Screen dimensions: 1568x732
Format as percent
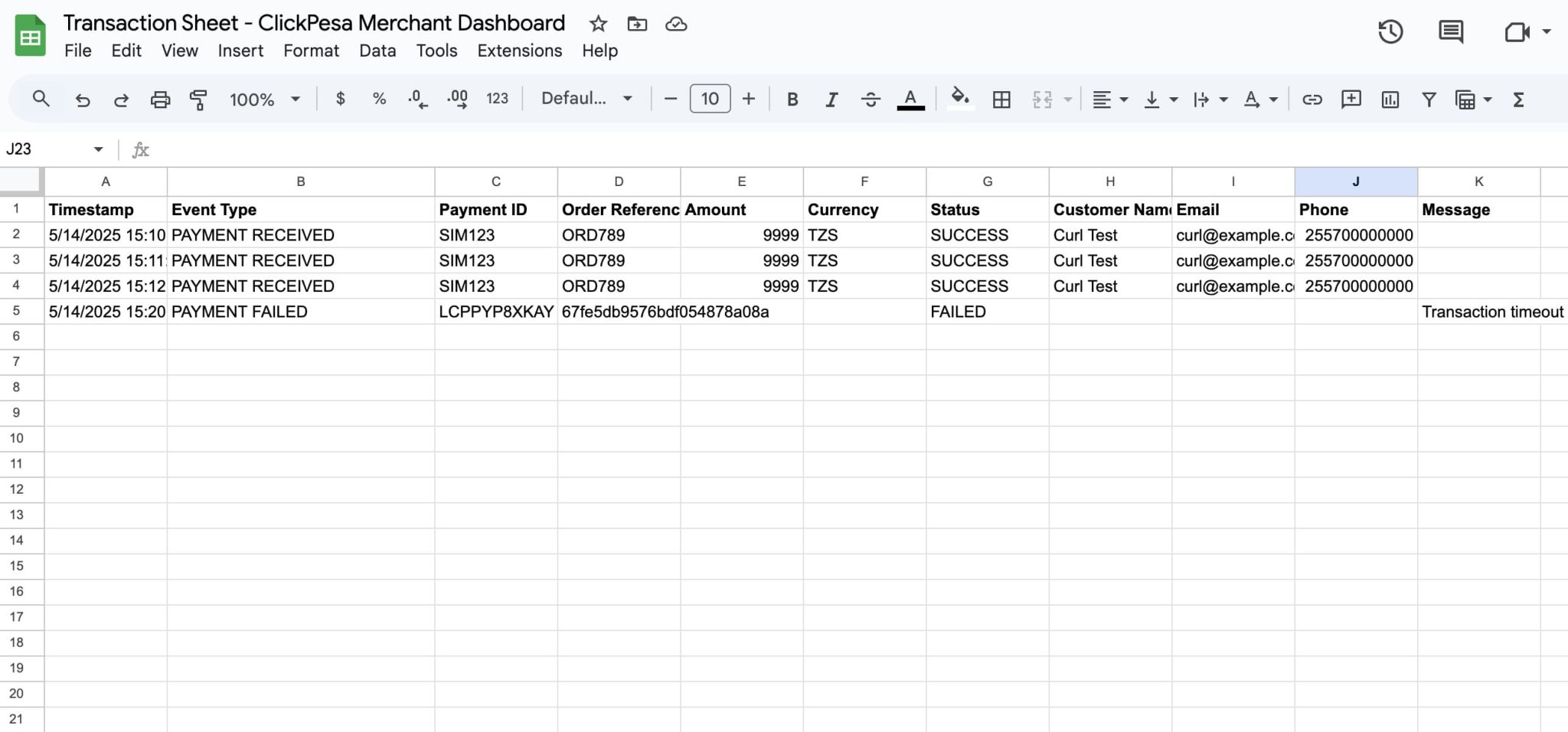[379, 99]
